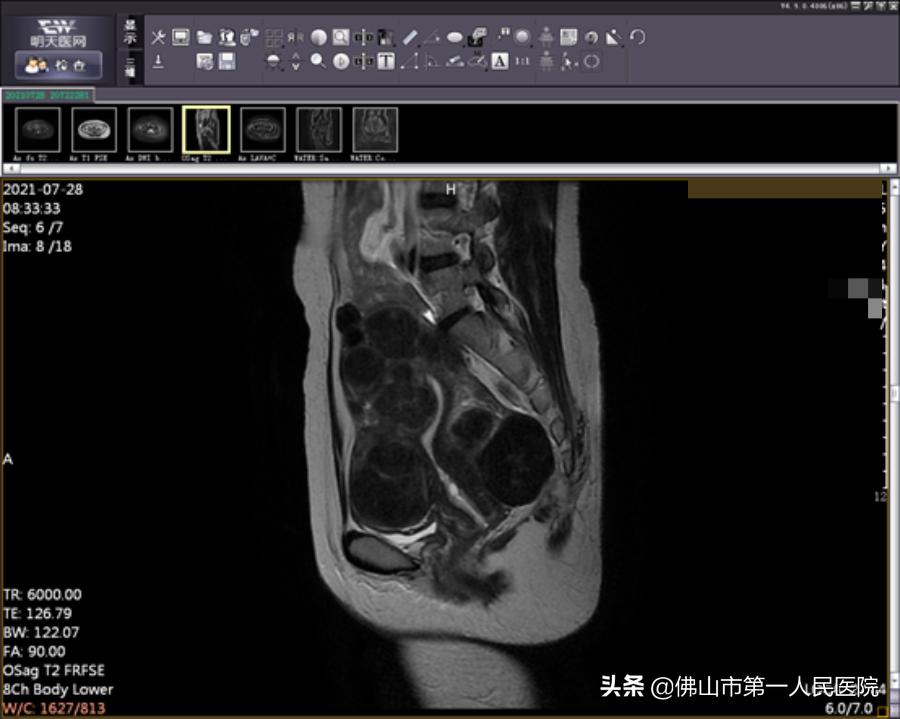Select the 显示 vertical tab
Image resolution: width=900 pixels, height=719 pixels.
[x=131, y=32]
